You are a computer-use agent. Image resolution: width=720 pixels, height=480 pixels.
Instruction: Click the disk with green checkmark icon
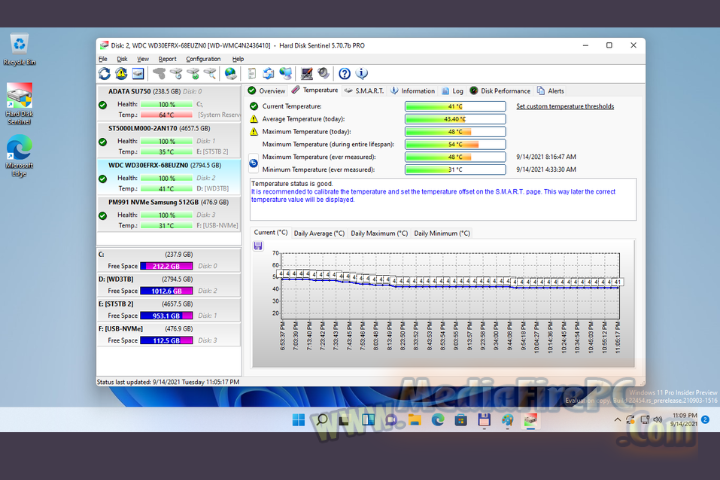click(x=193, y=73)
